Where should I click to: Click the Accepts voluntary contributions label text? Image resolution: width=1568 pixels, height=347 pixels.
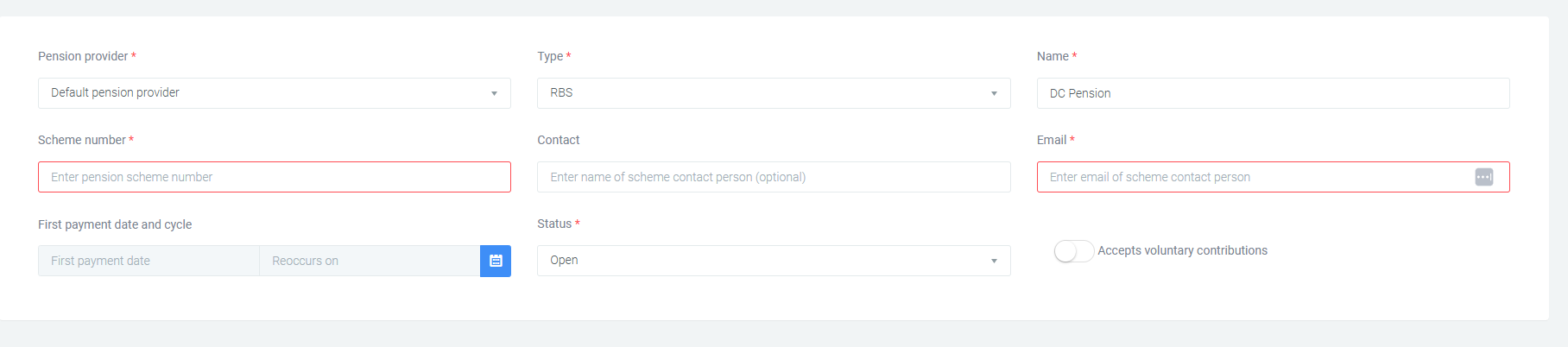pyautogui.click(x=1182, y=250)
